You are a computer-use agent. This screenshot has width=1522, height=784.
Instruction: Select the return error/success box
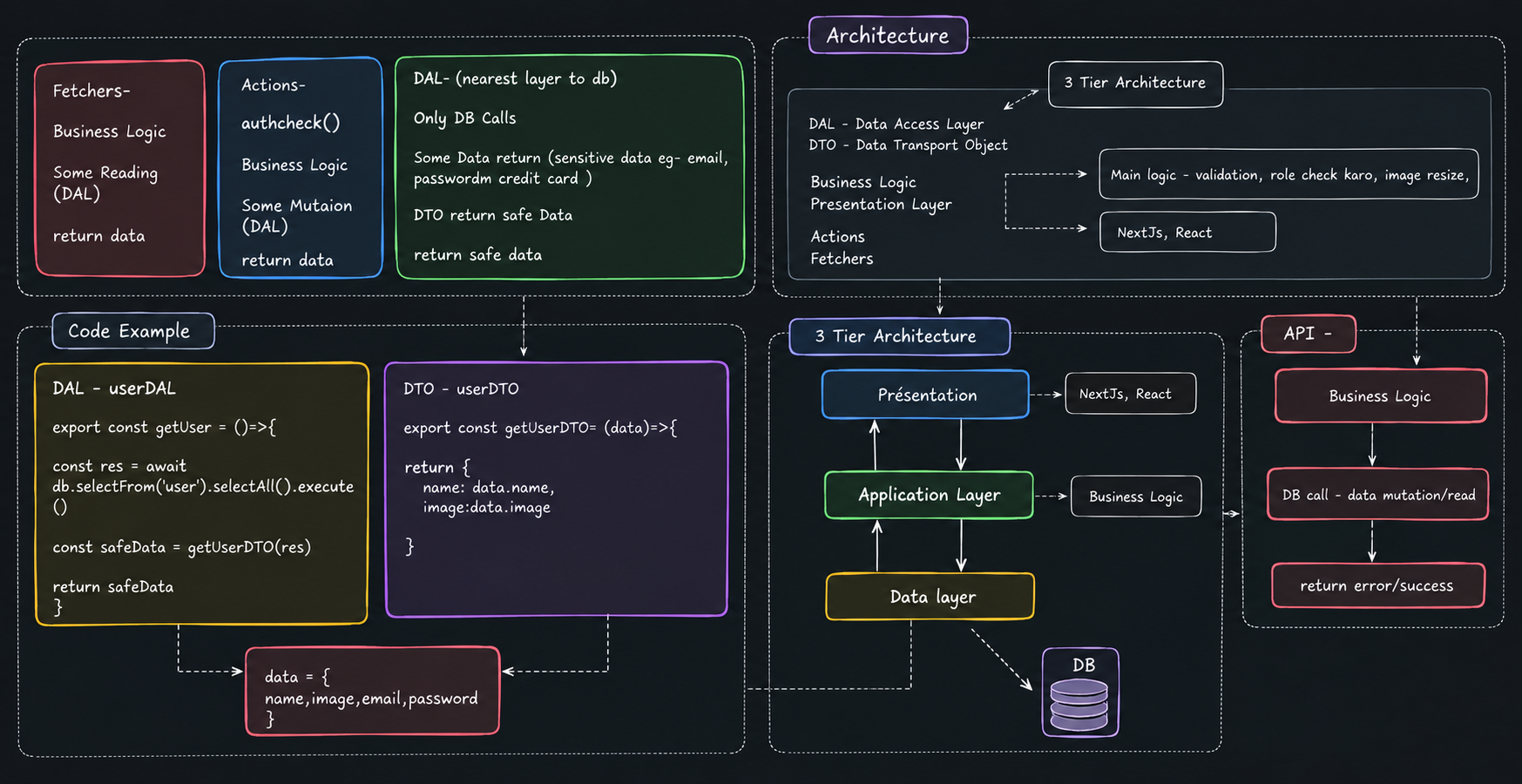(x=1377, y=585)
